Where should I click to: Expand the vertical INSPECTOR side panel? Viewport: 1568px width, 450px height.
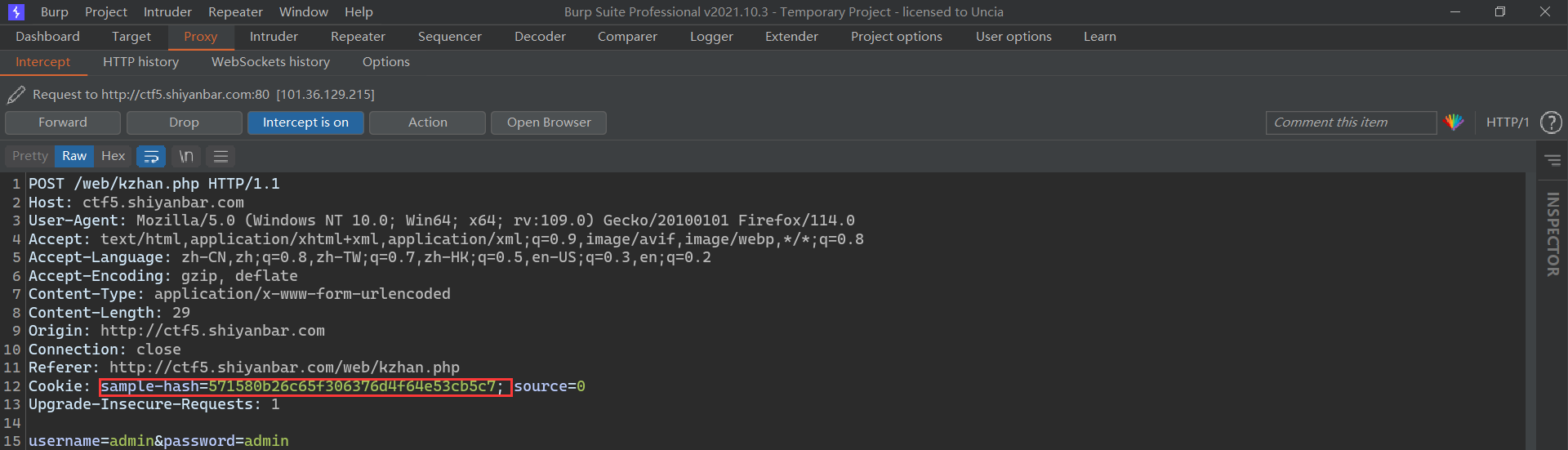point(1552,234)
